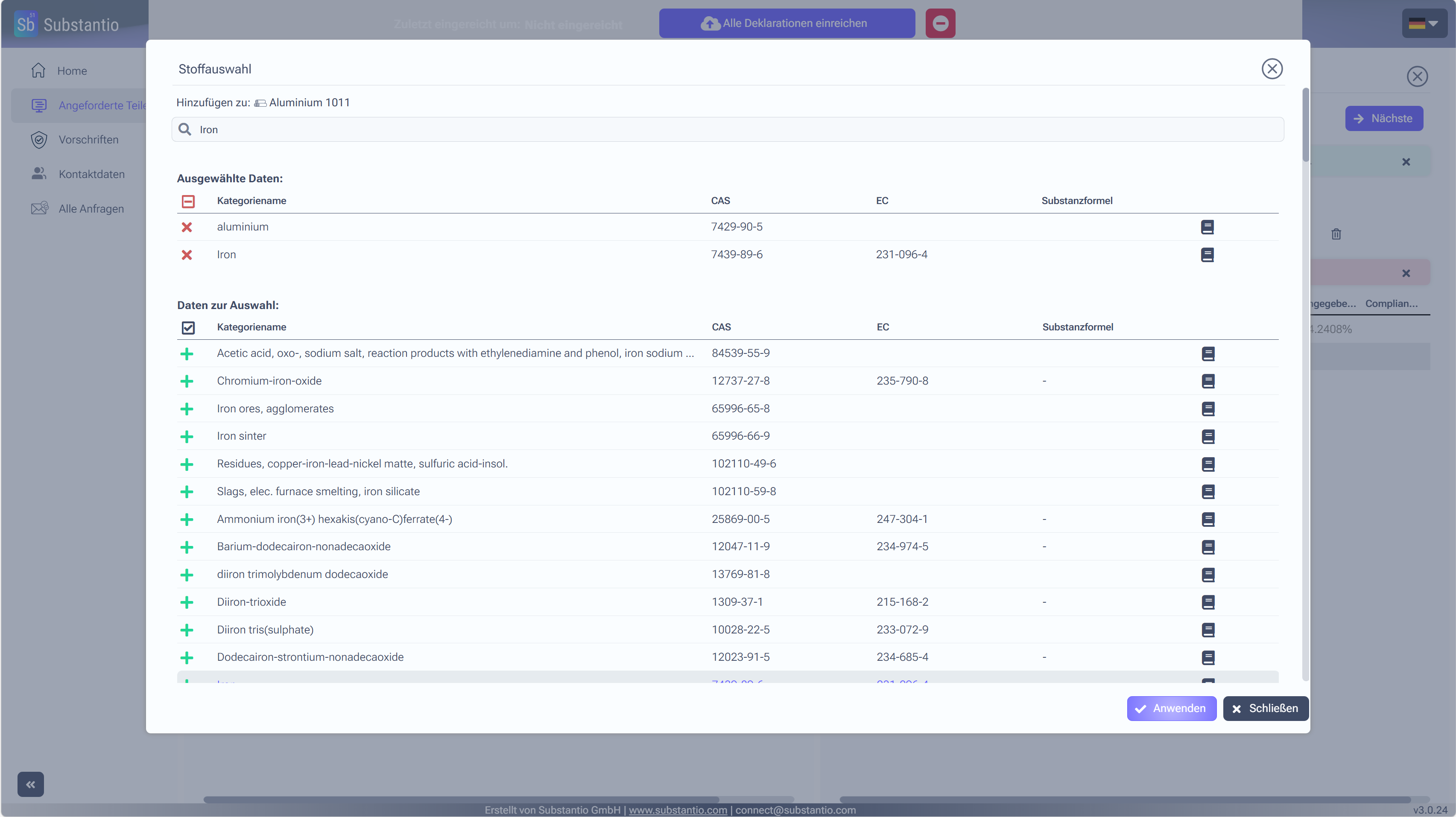Add Acetic acid, oxo-, sodium salt entry
This screenshot has width=1456, height=817.
[187, 354]
